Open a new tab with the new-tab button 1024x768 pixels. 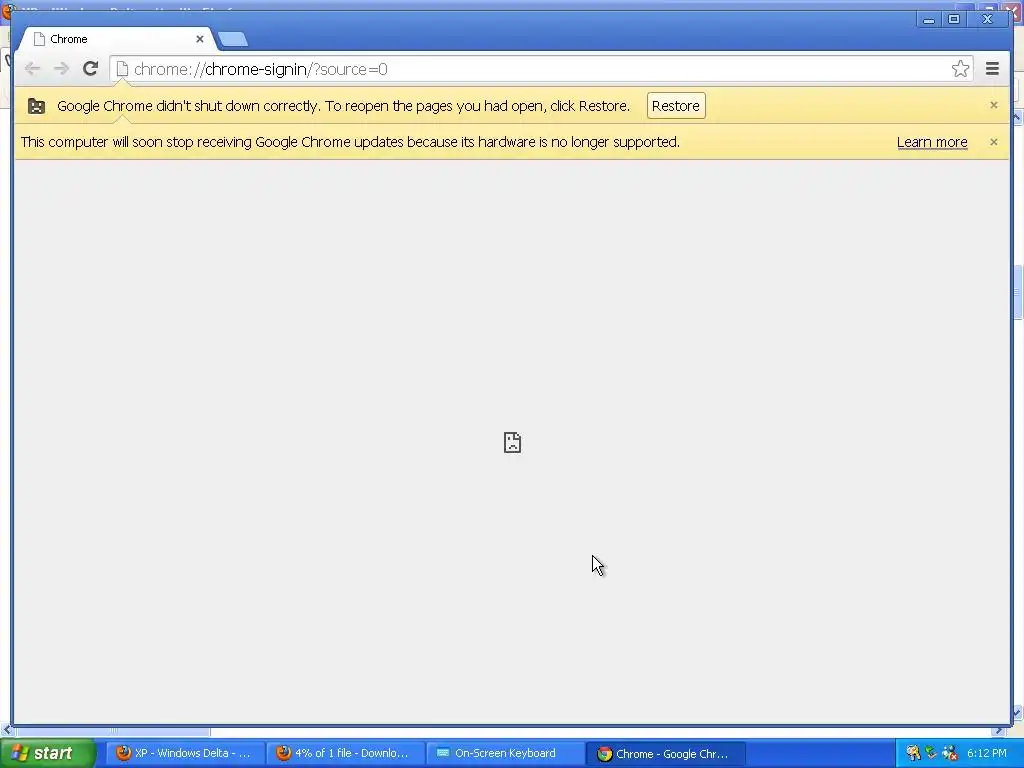coord(233,39)
